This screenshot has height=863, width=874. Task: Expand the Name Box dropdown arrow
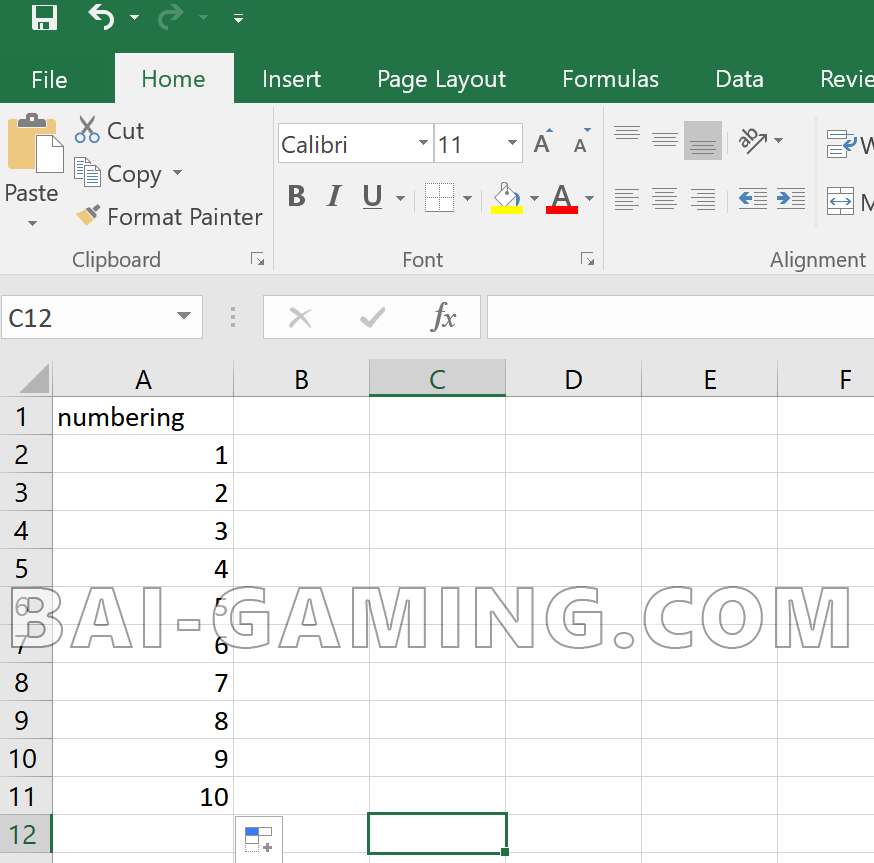[x=183, y=317]
